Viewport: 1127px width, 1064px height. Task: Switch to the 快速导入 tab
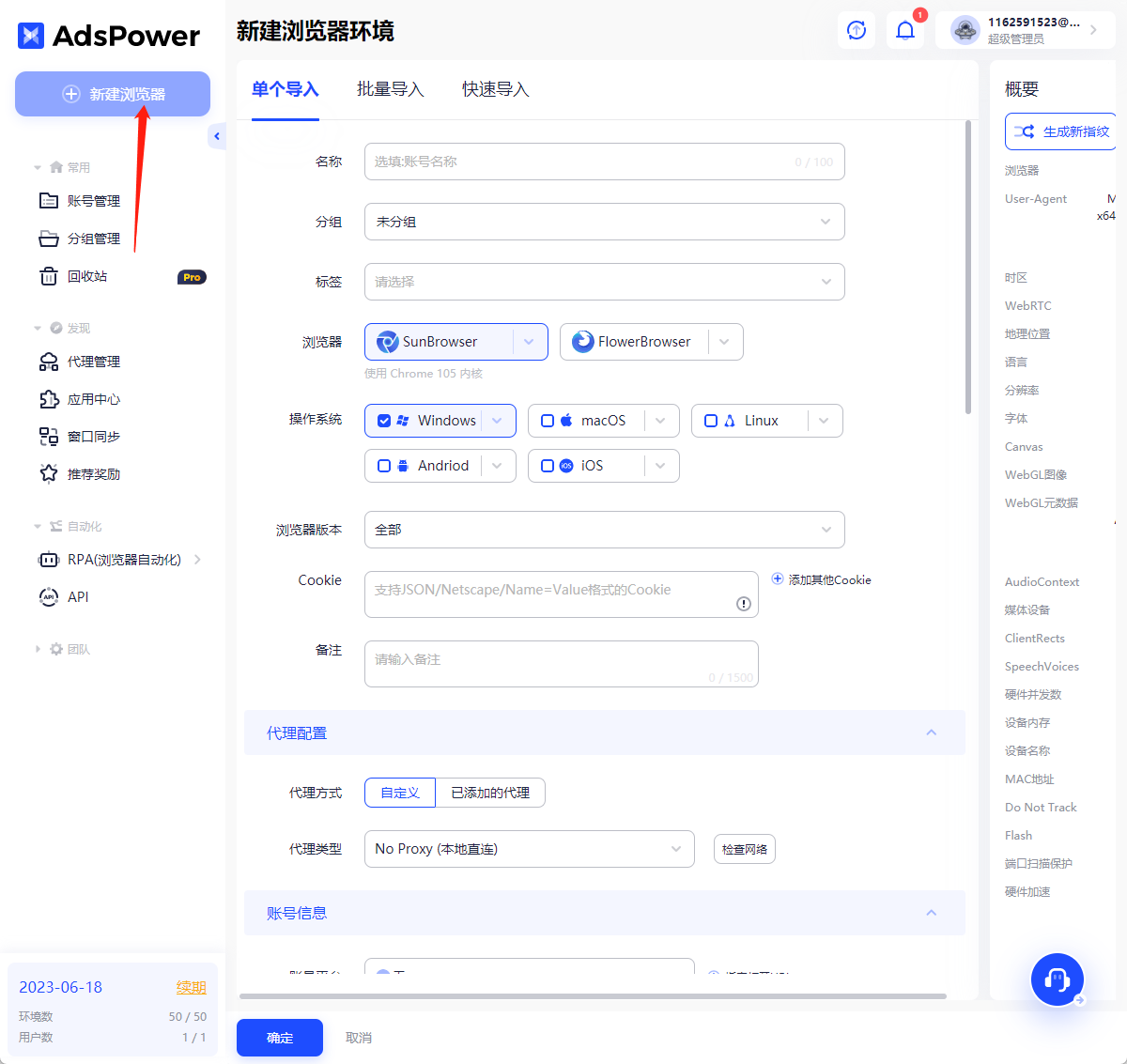(496, 89)
